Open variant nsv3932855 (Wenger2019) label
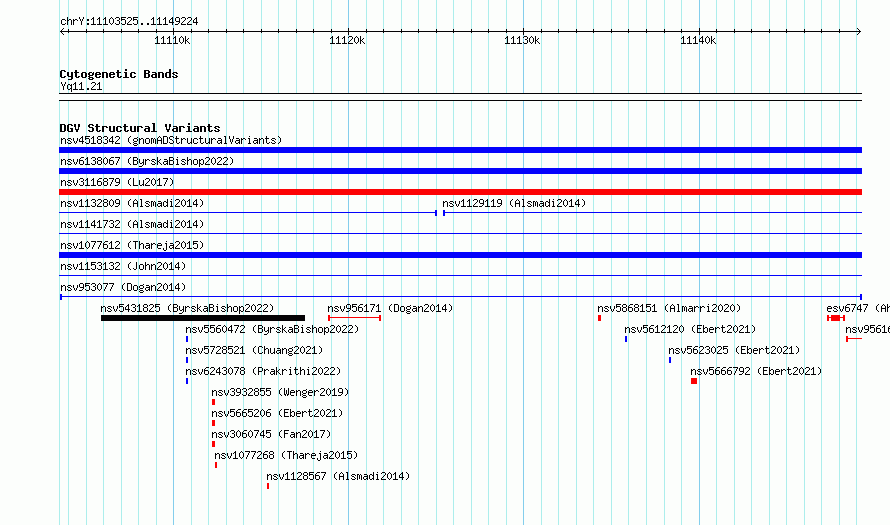 tap(280, 392)
